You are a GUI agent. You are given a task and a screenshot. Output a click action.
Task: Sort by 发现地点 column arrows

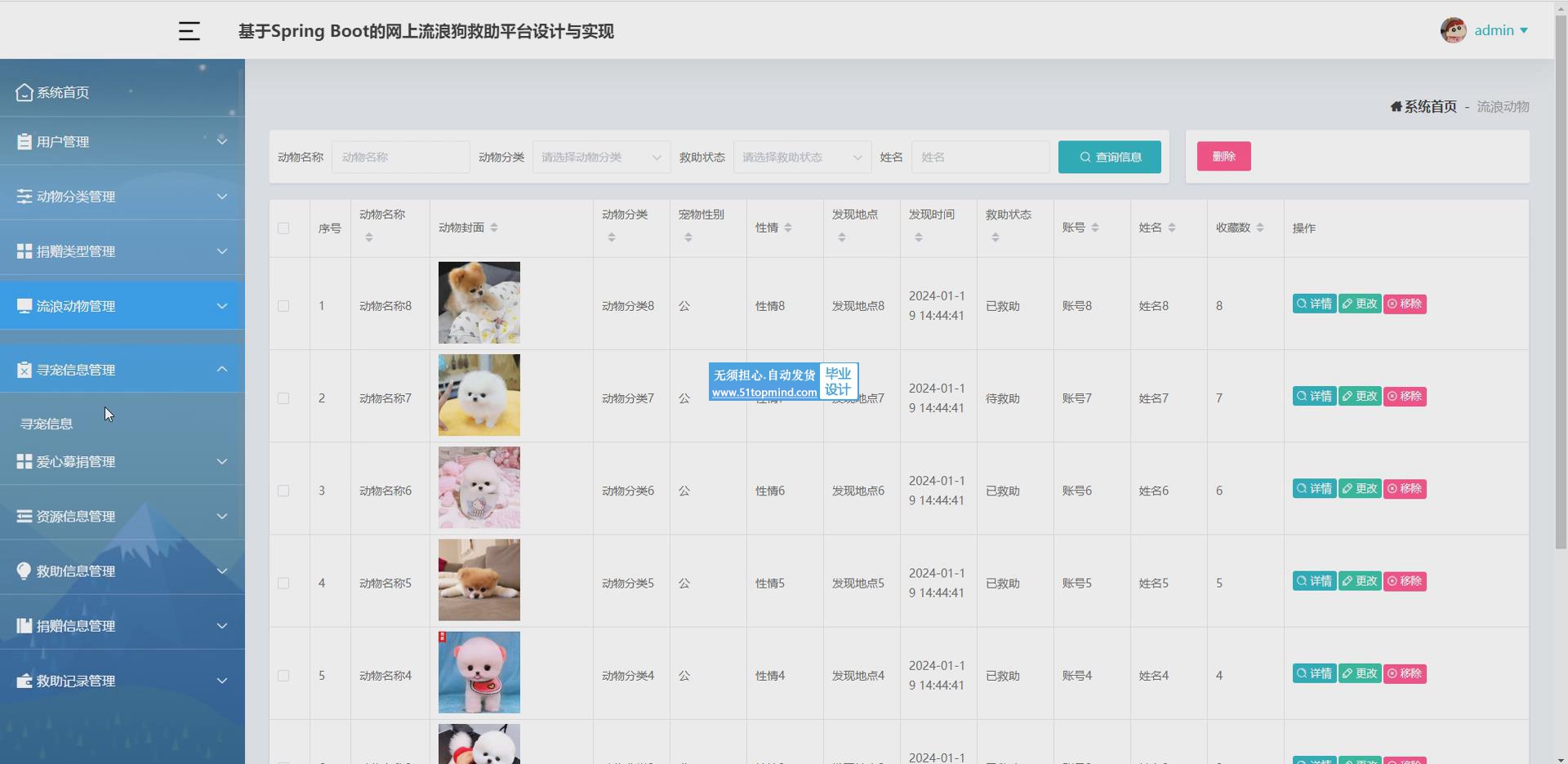point(842,238)
